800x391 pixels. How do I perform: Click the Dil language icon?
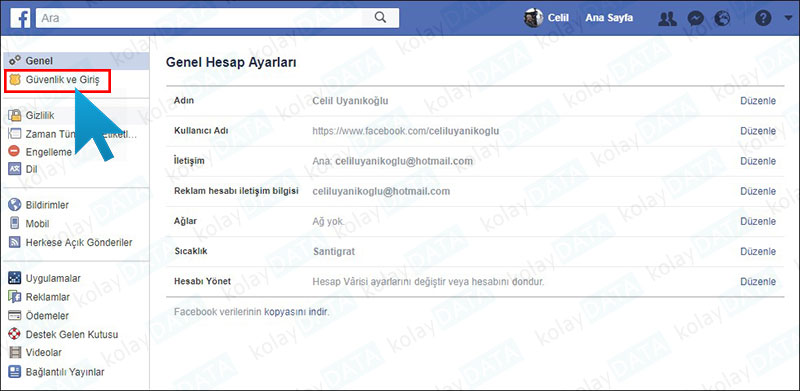15,169
